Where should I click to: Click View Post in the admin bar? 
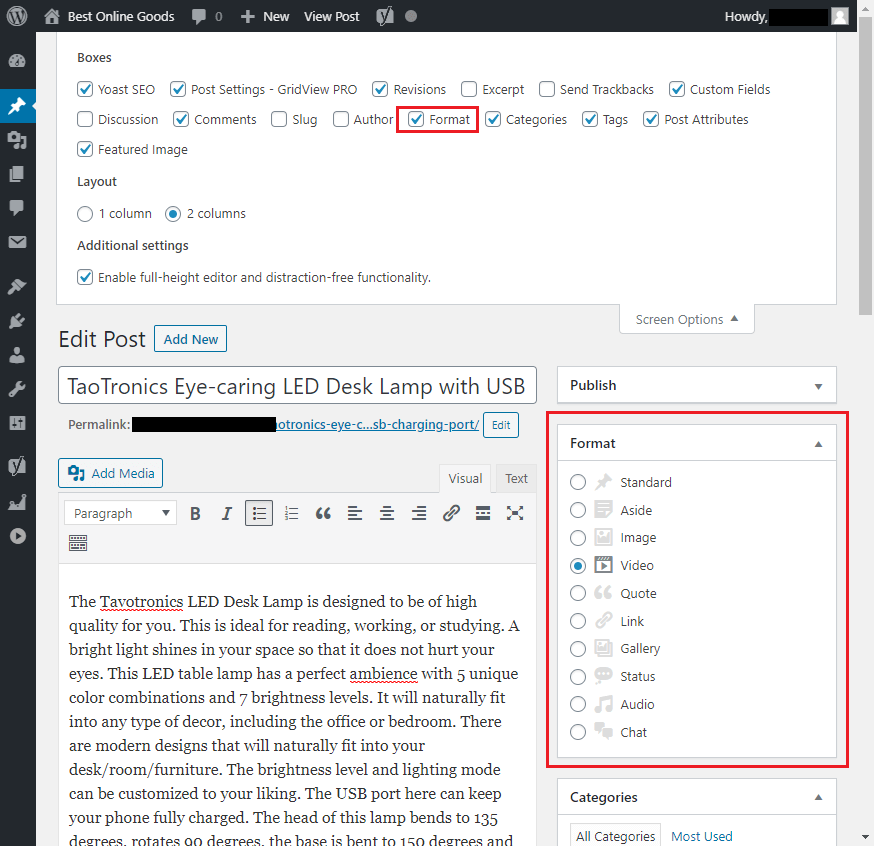coord(332,16)
